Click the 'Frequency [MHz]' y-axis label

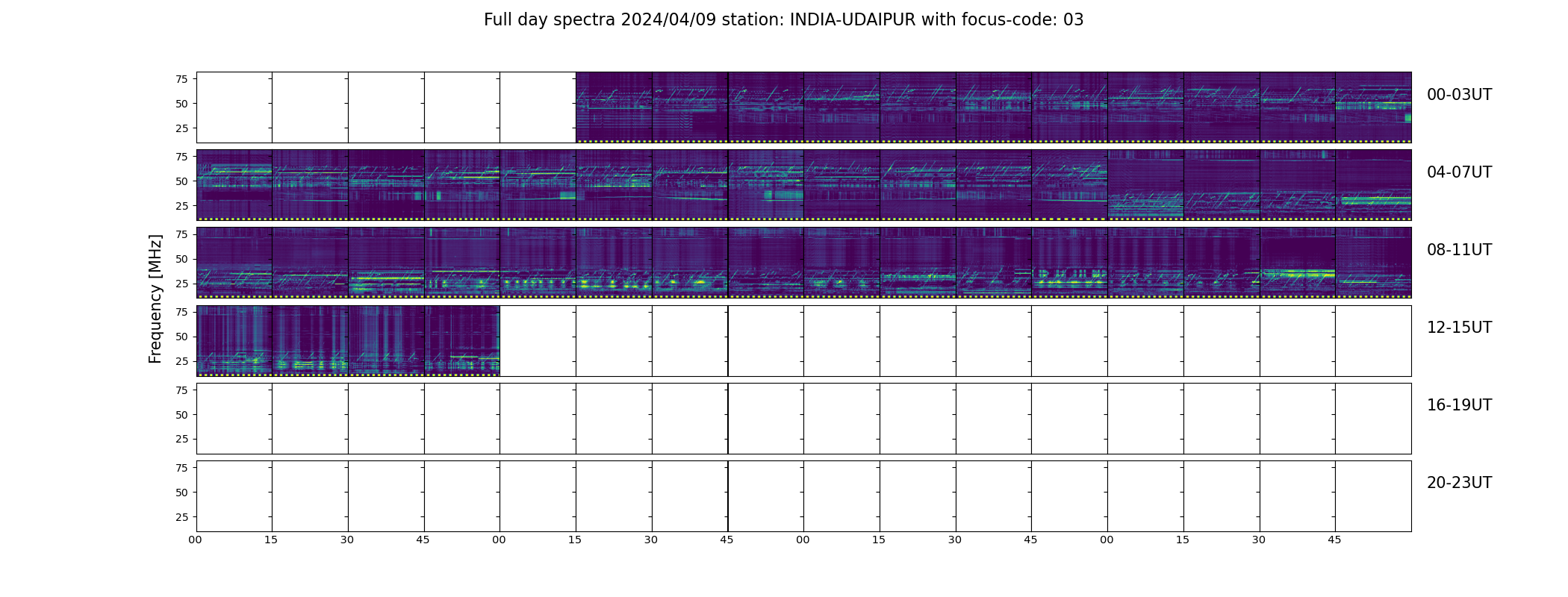(x=155, y=299)
